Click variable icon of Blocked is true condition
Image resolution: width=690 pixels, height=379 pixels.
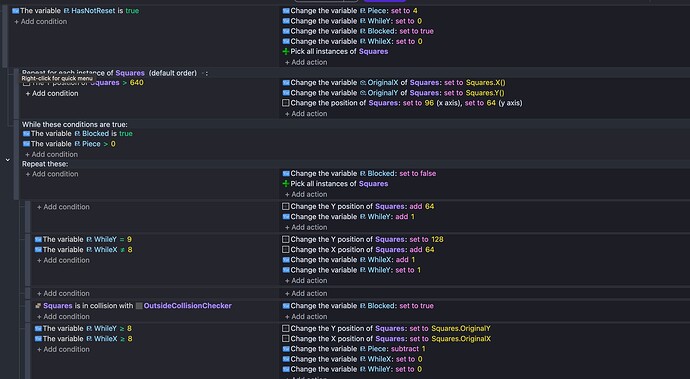click(x=26, y=133)
